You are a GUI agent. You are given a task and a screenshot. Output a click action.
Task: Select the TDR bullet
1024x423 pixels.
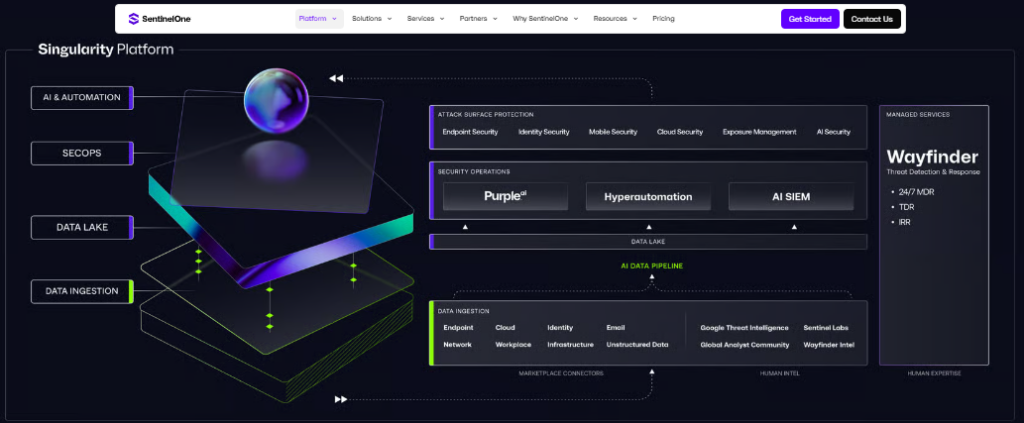tap(905, 207)
